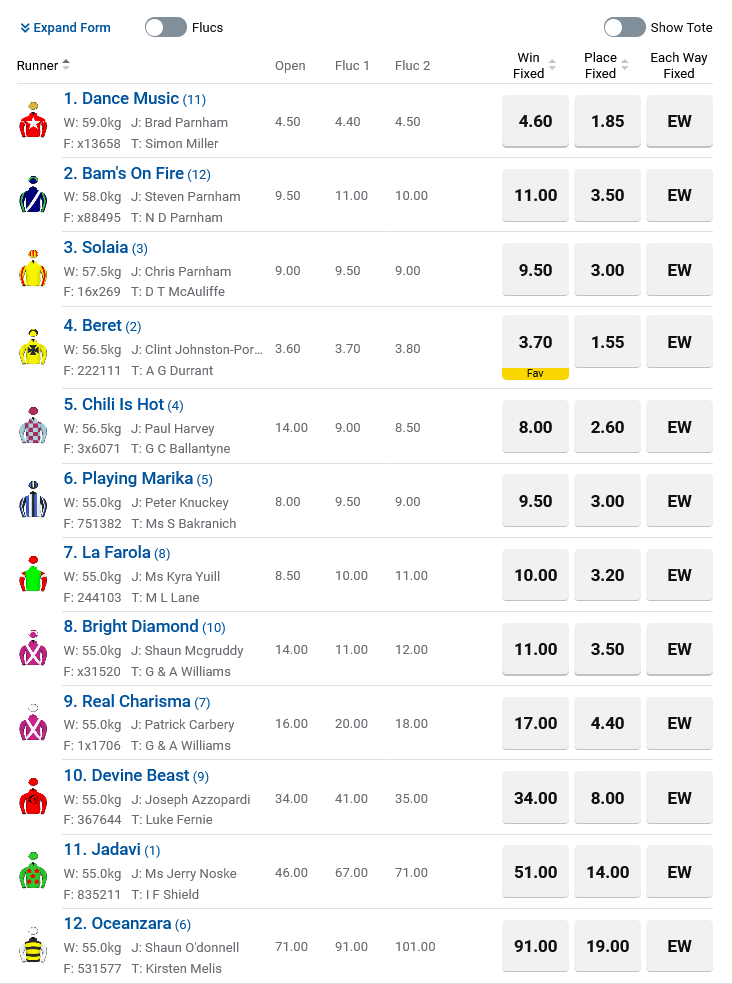The image size is (732, 984).
Task: Toggle the Flucs switch
Action: coord(166,27)
